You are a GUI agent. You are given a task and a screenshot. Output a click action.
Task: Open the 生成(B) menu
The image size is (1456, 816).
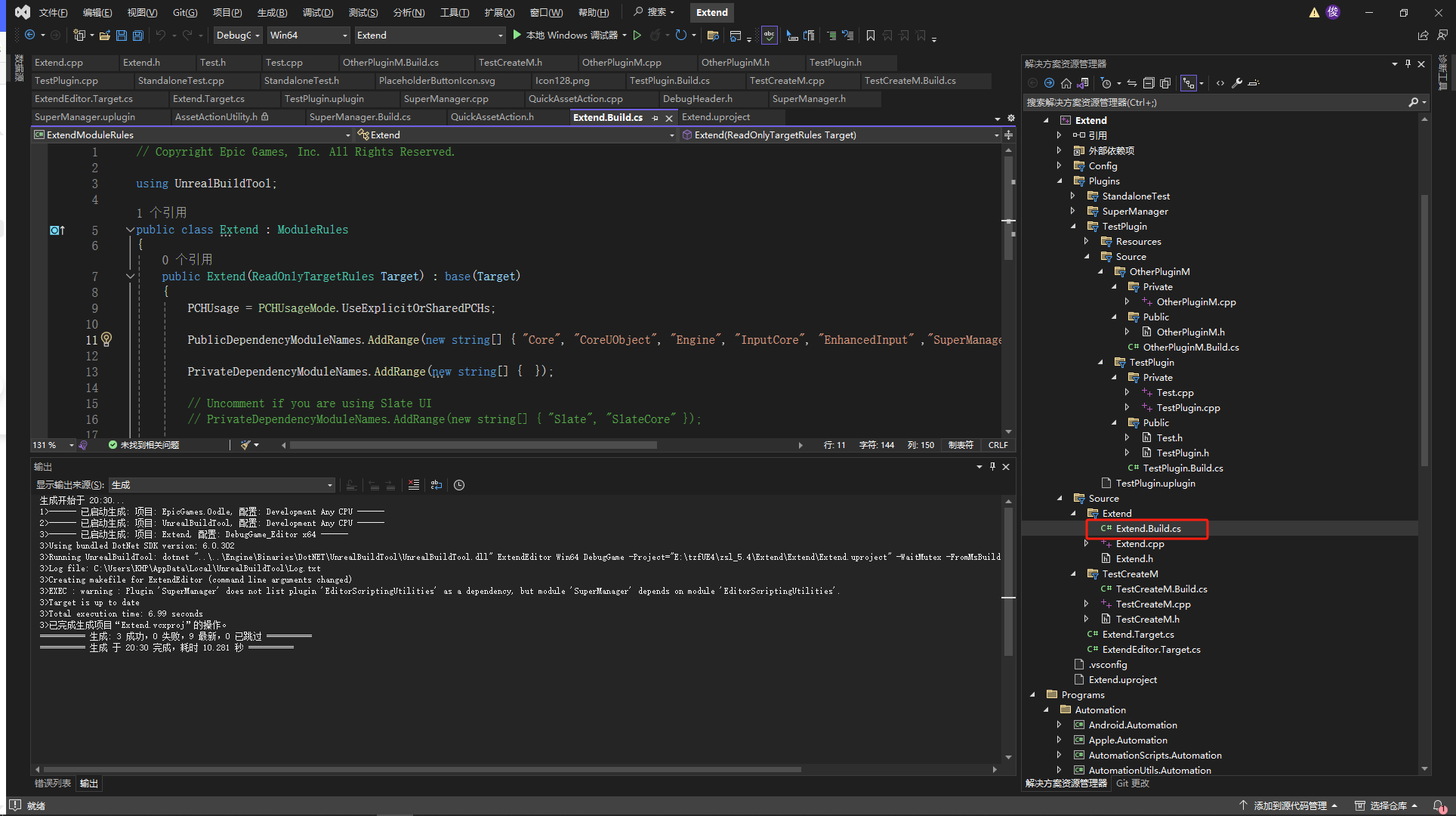click(x=272, y=12)
